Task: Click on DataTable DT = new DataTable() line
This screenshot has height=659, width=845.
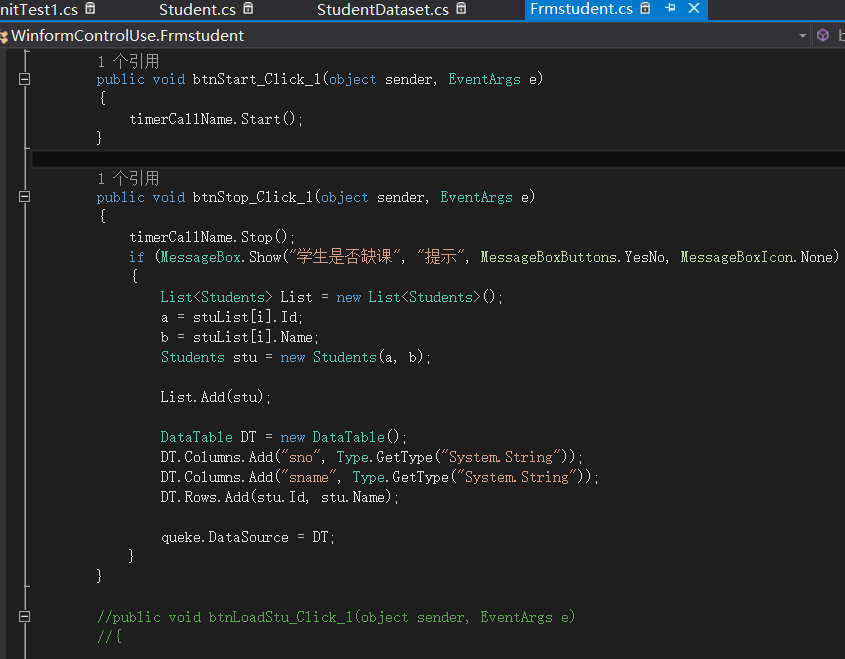Action: tap(283, 437)
